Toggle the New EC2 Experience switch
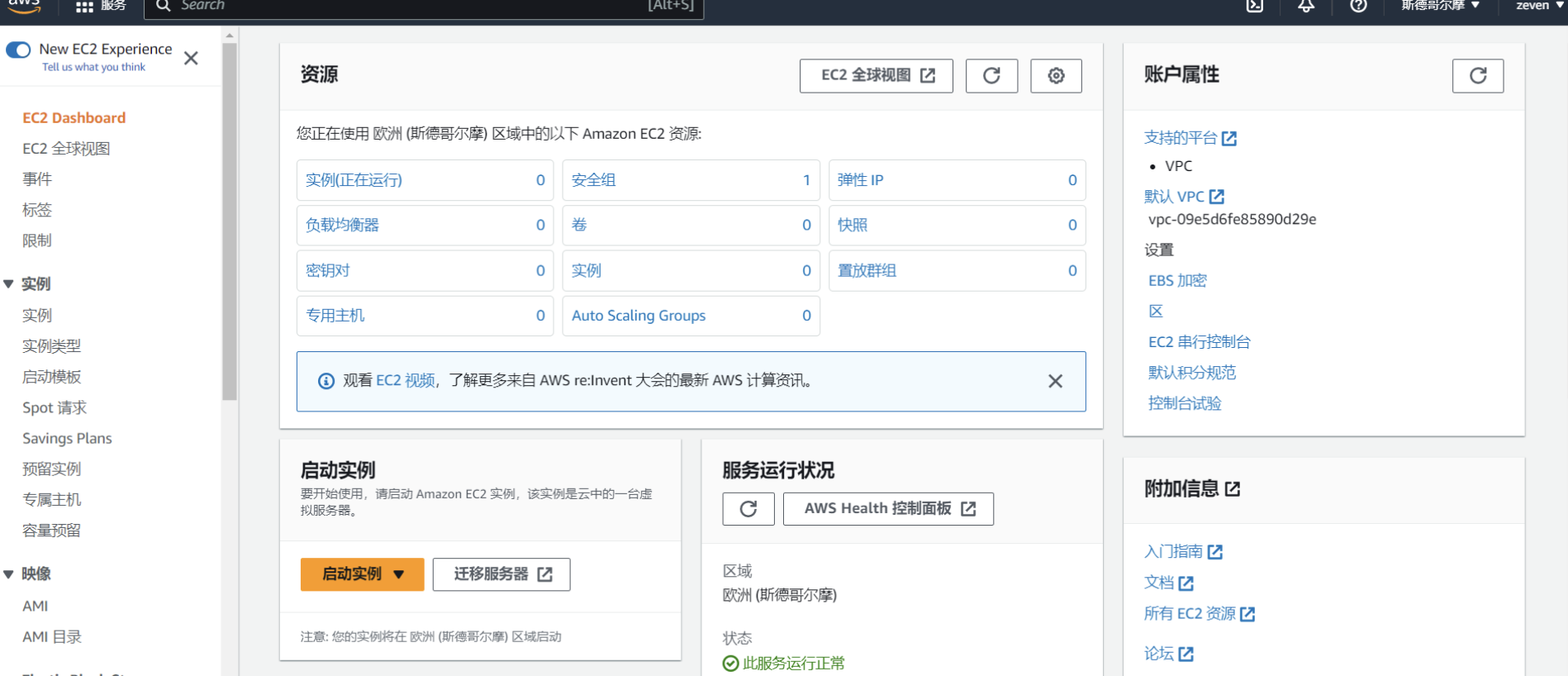Viewport: 1568px width, 676px height. click(x=18, y=50)
